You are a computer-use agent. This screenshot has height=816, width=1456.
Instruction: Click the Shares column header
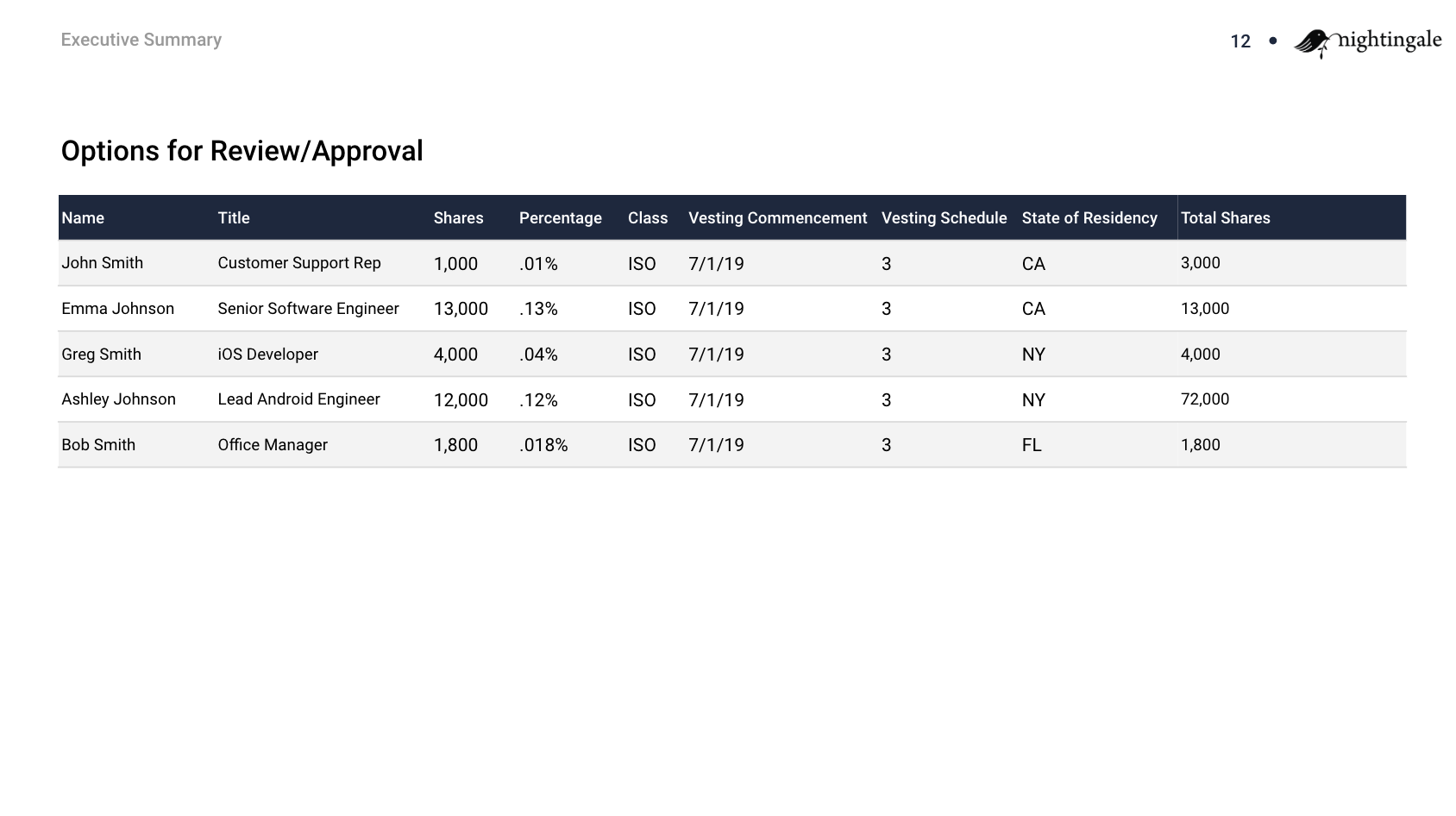(459, 218)
